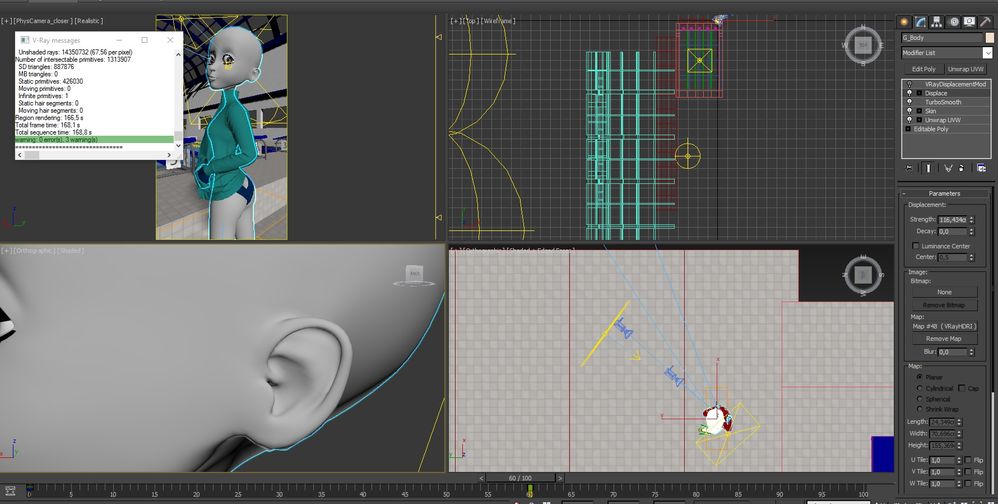Open the [+] menu of the Top viewport

pos(456,21)
